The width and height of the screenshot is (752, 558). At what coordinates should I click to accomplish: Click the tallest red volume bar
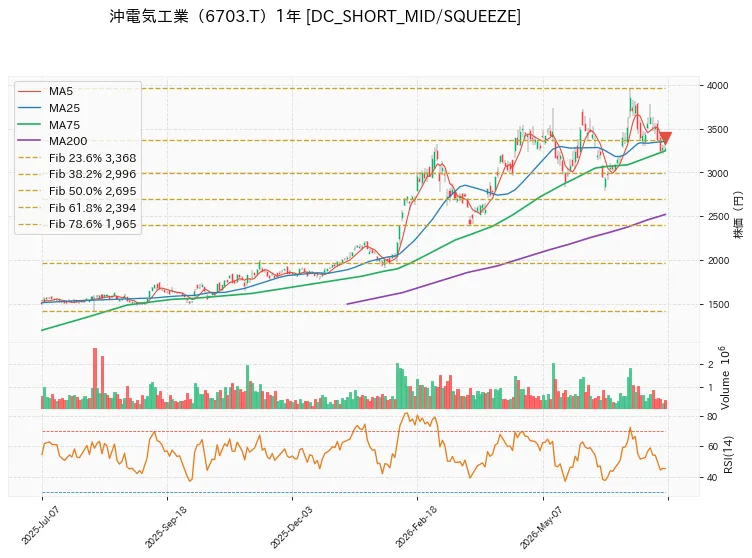tap(95, 378)
